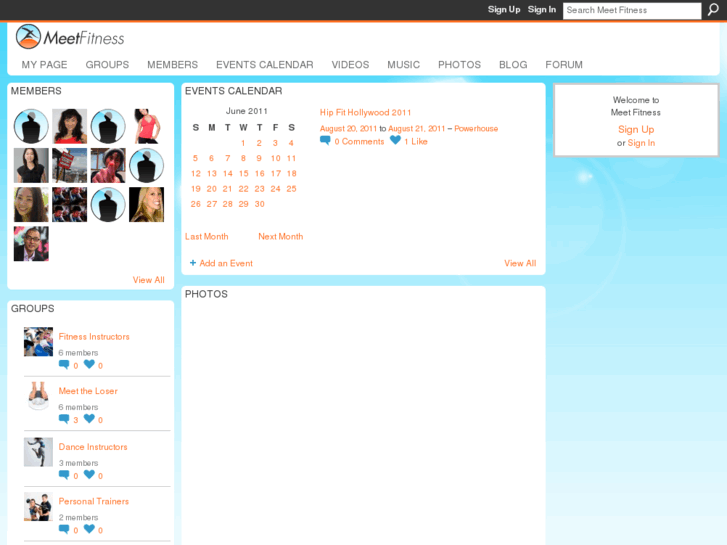Open member photo of woman in pink tank top
This screenshot has width=727, height=545.
(x=147, y=126)
